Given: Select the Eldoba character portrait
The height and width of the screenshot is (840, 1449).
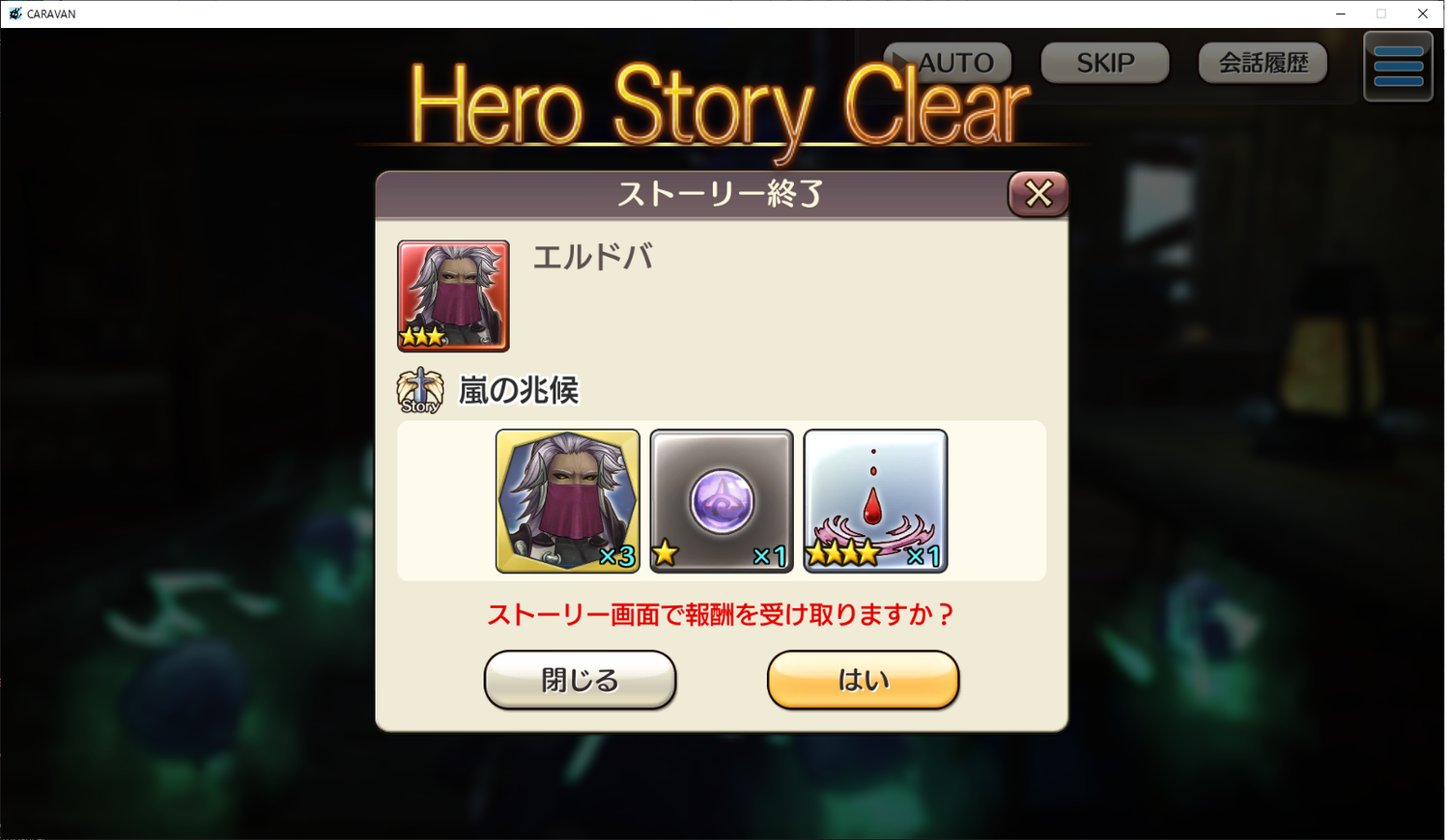Looking at the screenshot, I should [x=453, y=295].
